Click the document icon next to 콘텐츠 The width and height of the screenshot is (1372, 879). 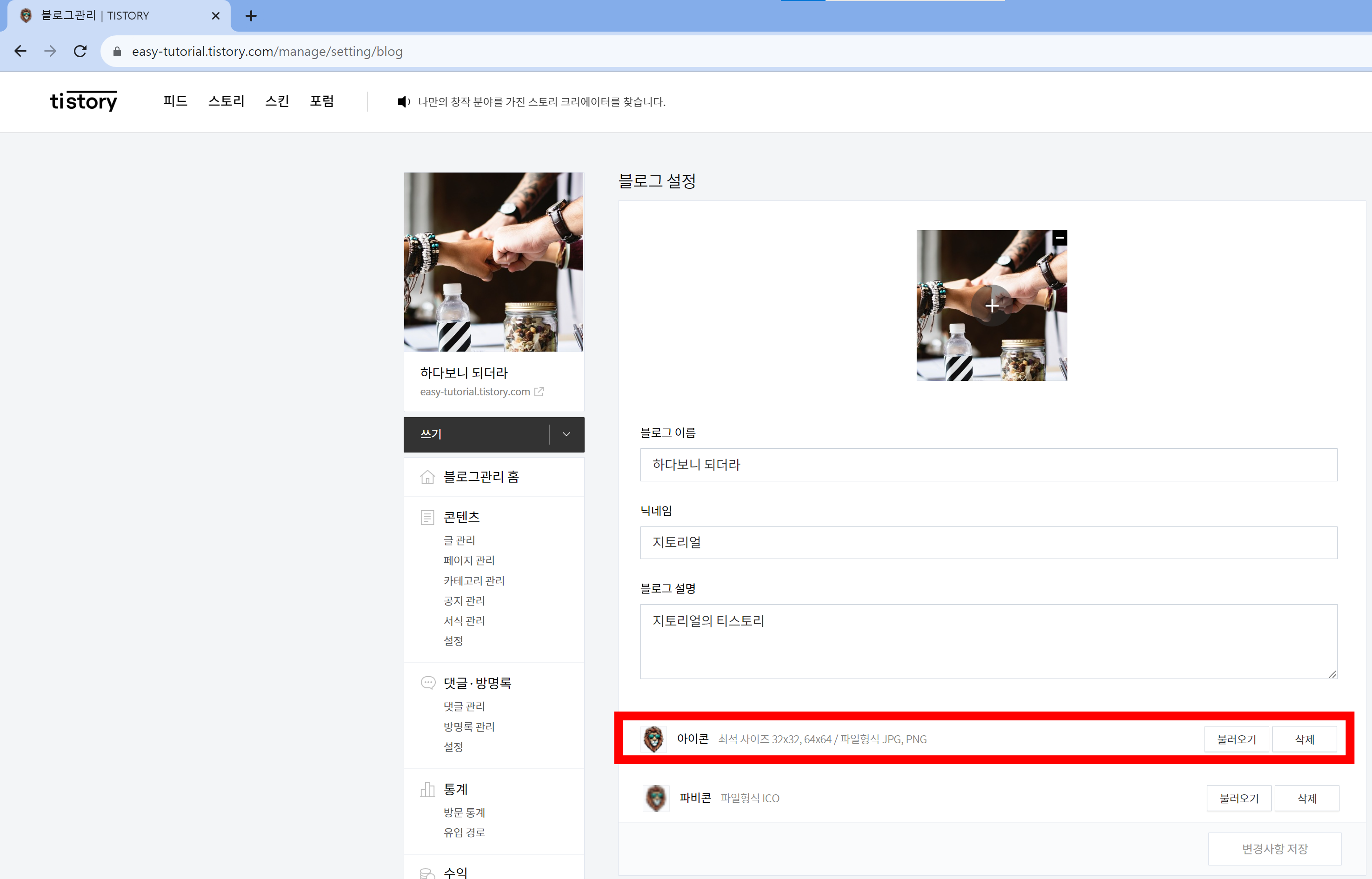coord(427,517)
